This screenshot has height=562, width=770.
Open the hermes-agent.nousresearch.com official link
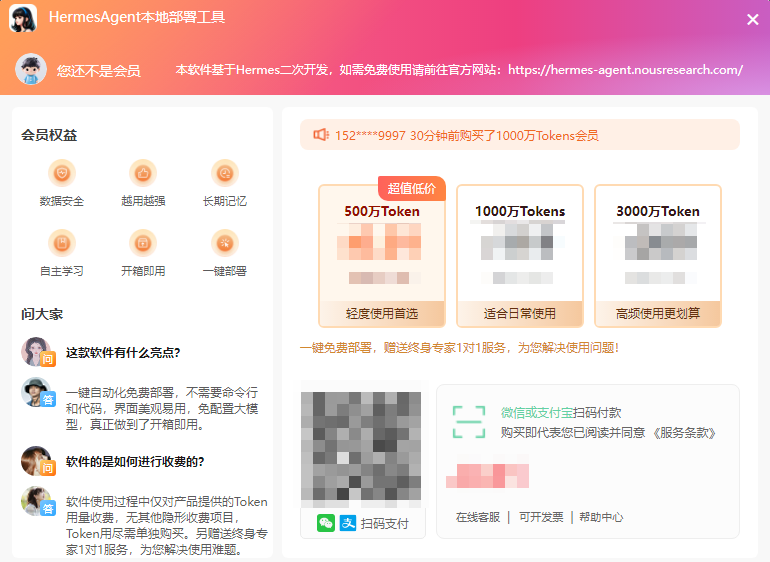click(x=625, y=70)
